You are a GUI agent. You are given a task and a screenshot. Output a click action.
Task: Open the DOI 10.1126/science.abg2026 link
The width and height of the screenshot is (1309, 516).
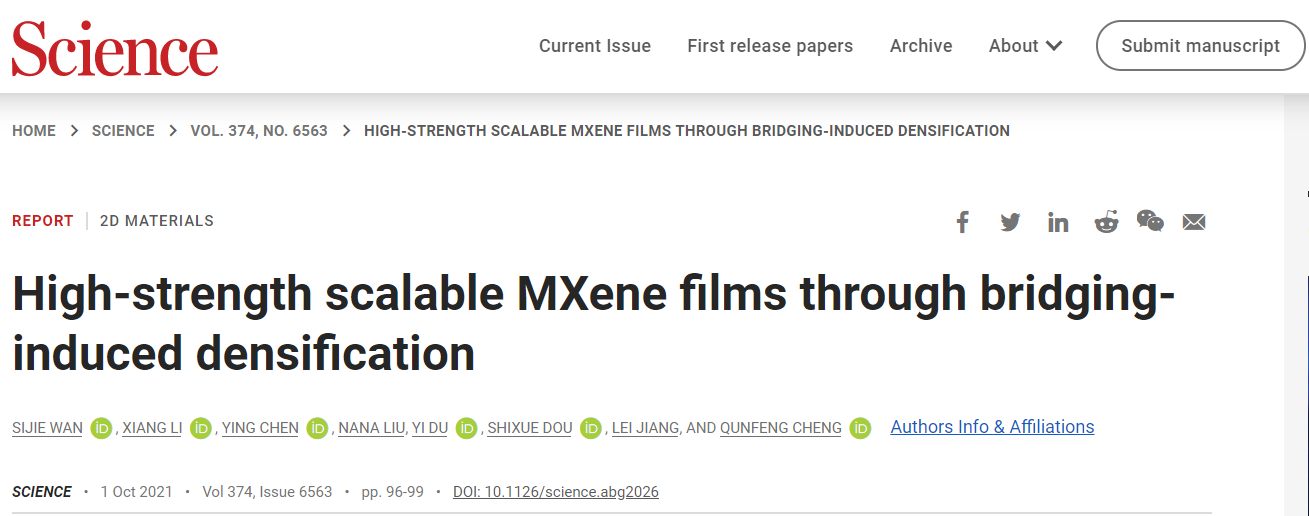[556, 492]
